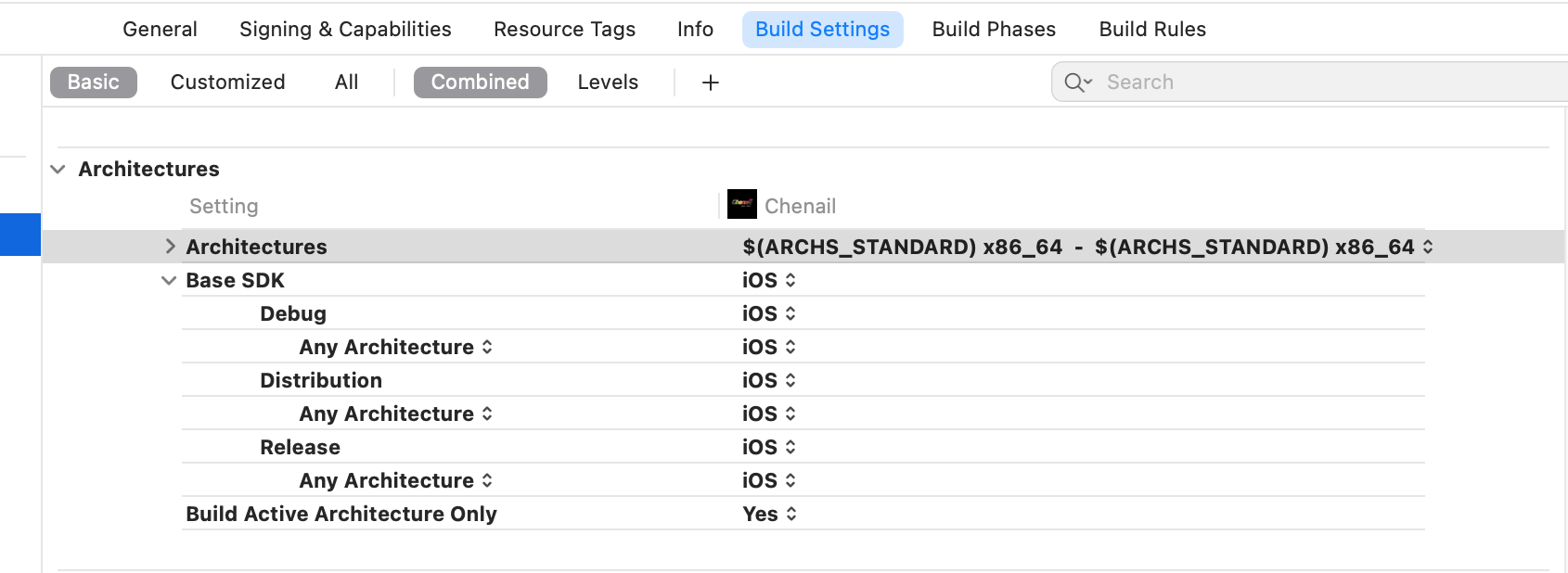This screenshot has height=573, width=1568.
Task: Open the Build Phases tab
Action: [x=994, y=30]
